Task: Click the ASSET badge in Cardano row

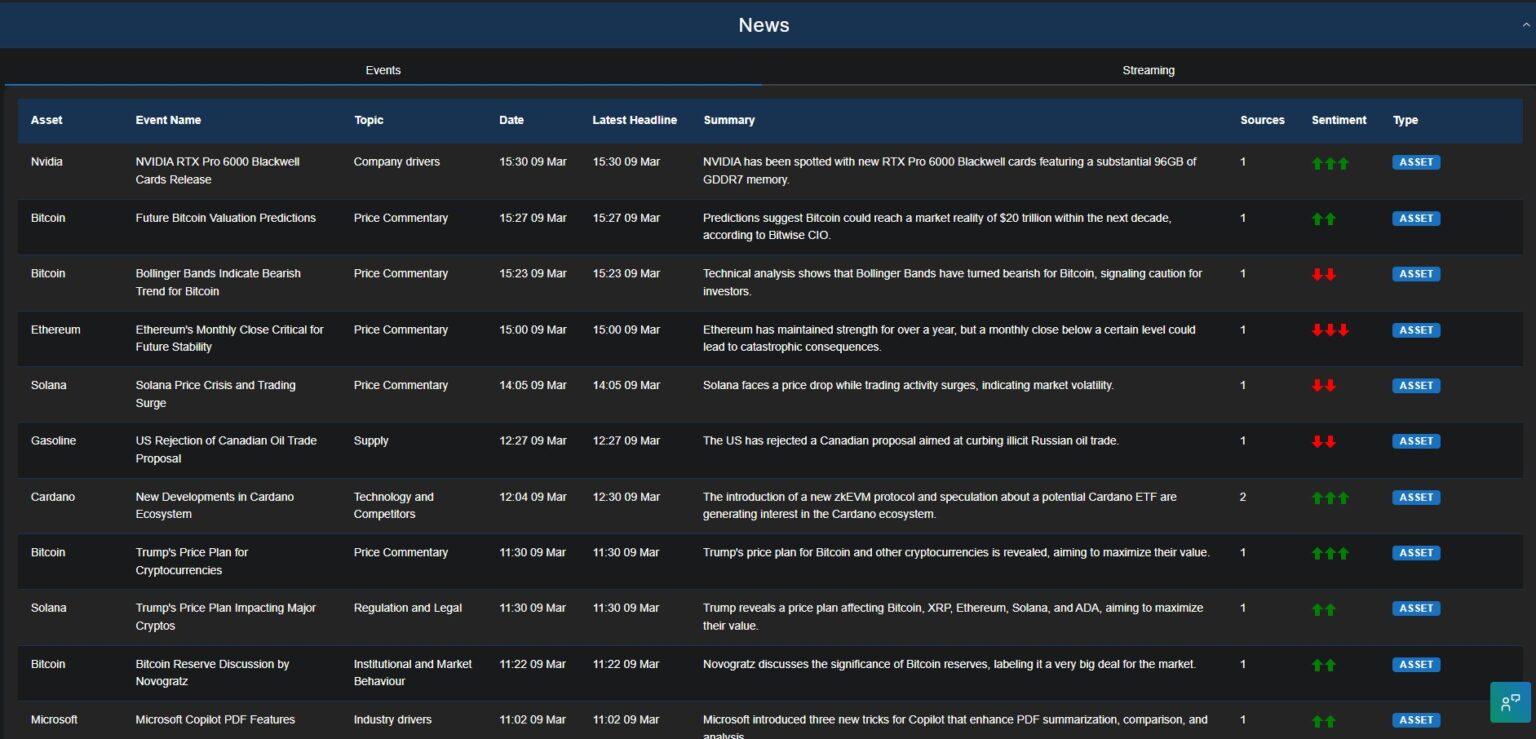Action: tap(1416, 497)
